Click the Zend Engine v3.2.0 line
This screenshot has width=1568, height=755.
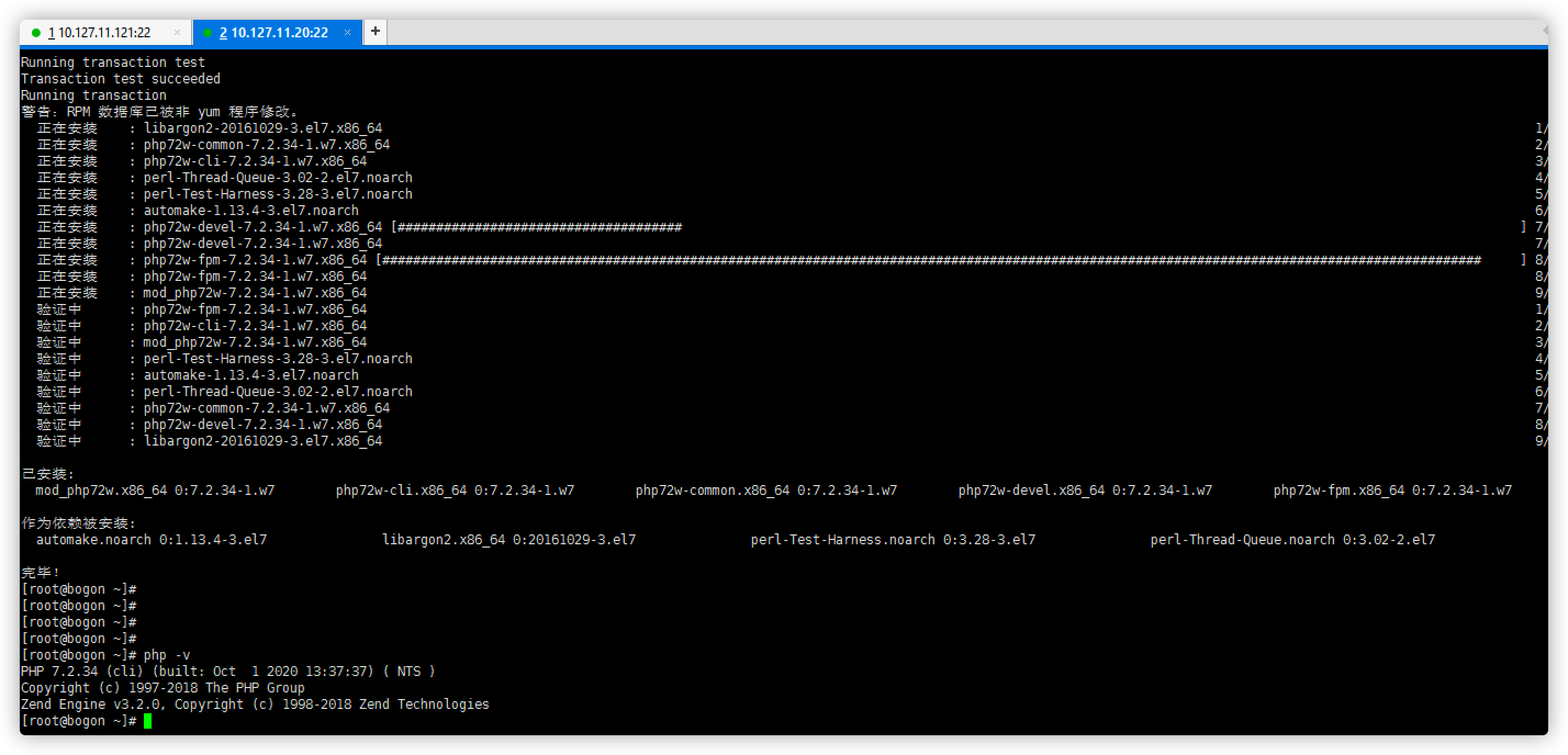pos(254,705)
